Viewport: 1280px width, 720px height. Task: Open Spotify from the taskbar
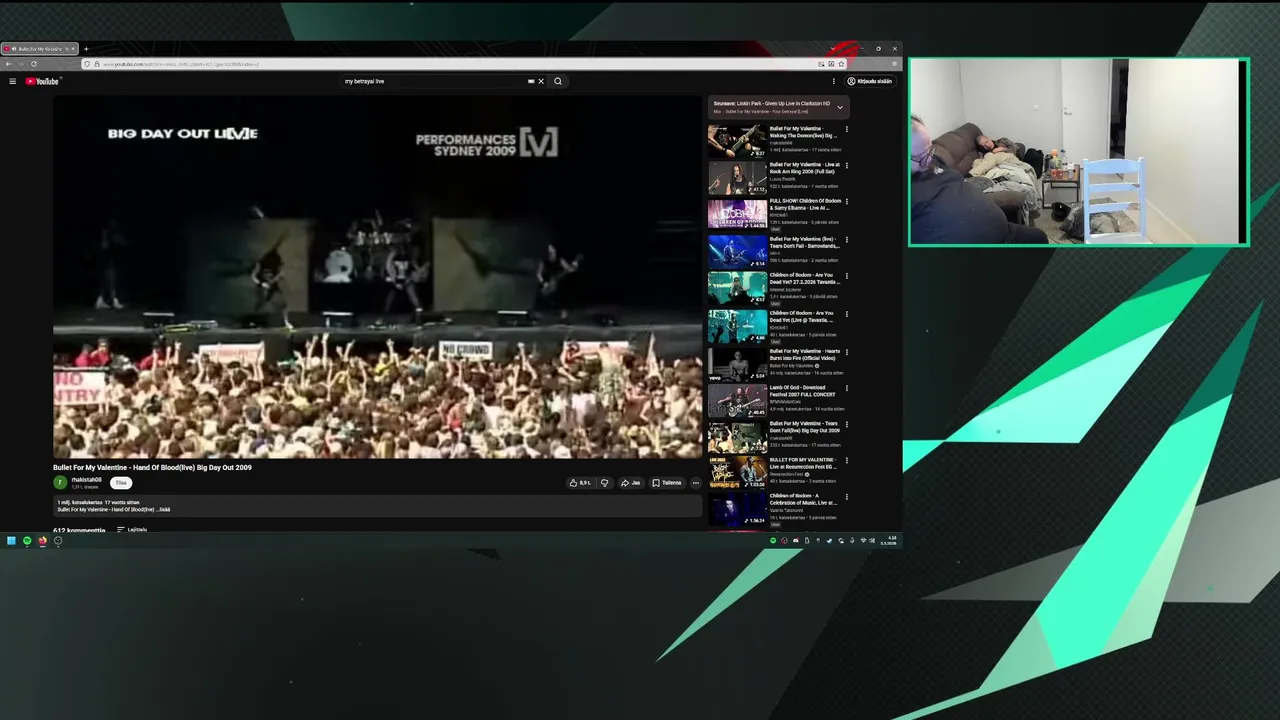point(27,541)
